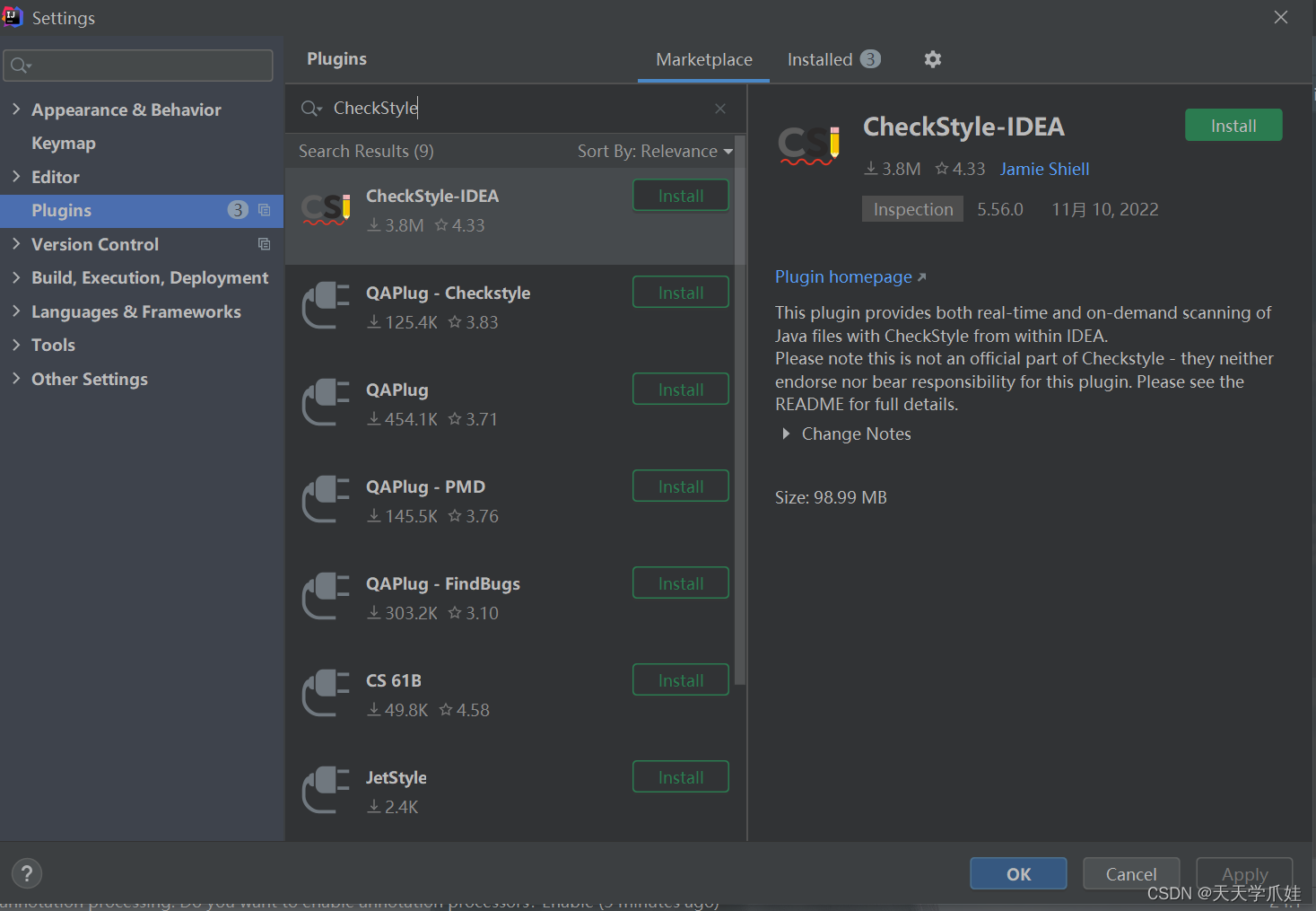The width and height of the screenshot is (1316, 911).
Task: Expand the Tools settings node
Action: pyautogui.click(x=16, y=345)
